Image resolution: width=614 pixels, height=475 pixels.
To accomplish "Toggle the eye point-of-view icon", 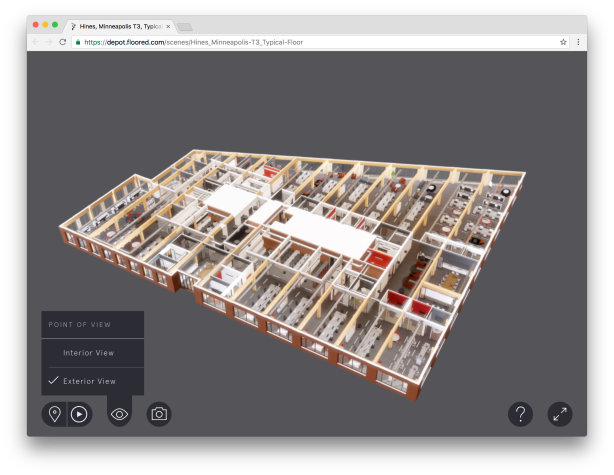I will 120,414.
